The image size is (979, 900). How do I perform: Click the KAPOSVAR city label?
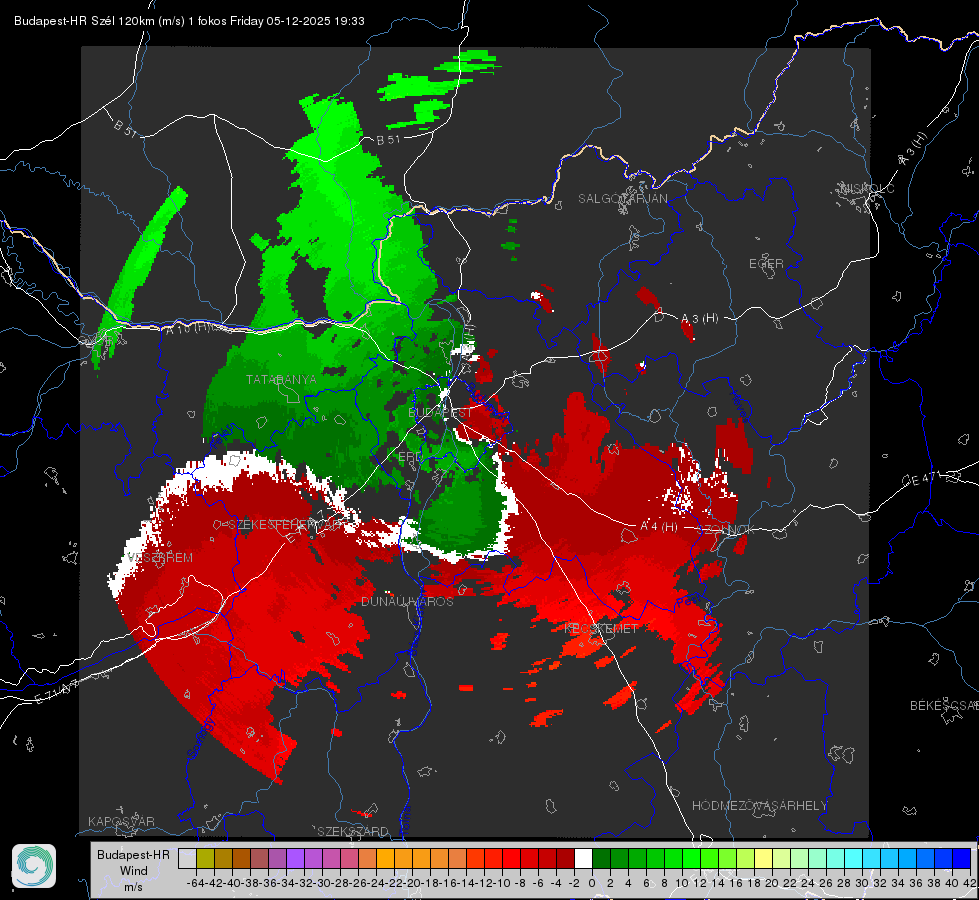[x=121, y=821]
